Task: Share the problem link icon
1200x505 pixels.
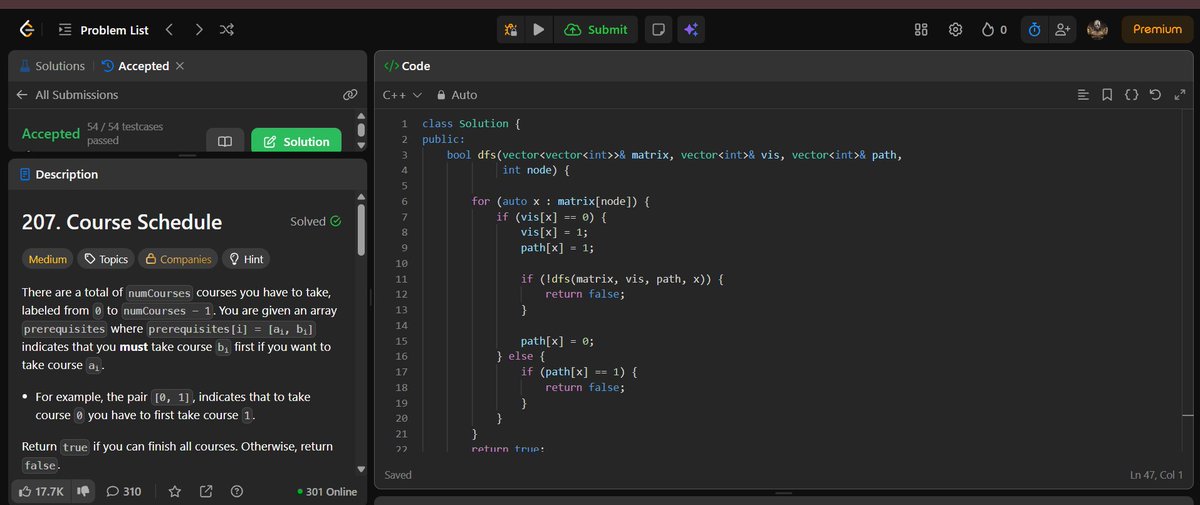Action: tap(206, 491)
